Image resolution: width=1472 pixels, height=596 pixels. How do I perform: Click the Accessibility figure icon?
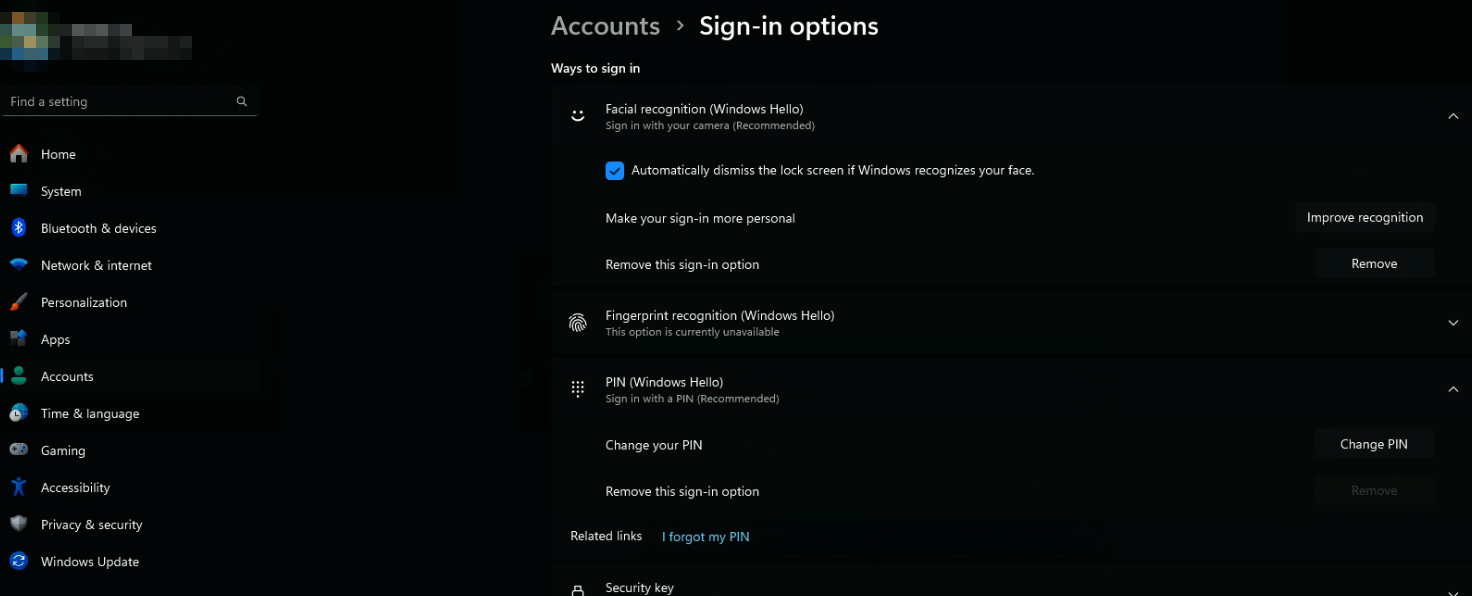(18, 487)
